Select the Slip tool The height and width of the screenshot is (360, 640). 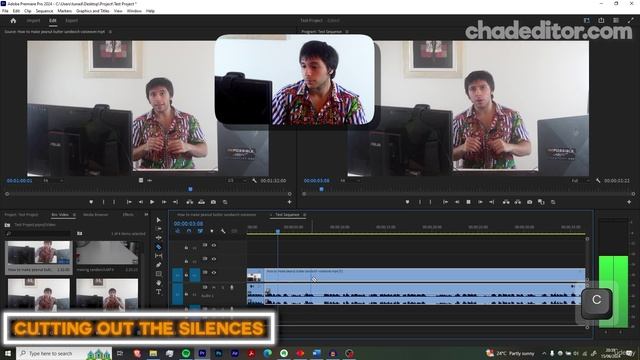(x=158, y=256)
